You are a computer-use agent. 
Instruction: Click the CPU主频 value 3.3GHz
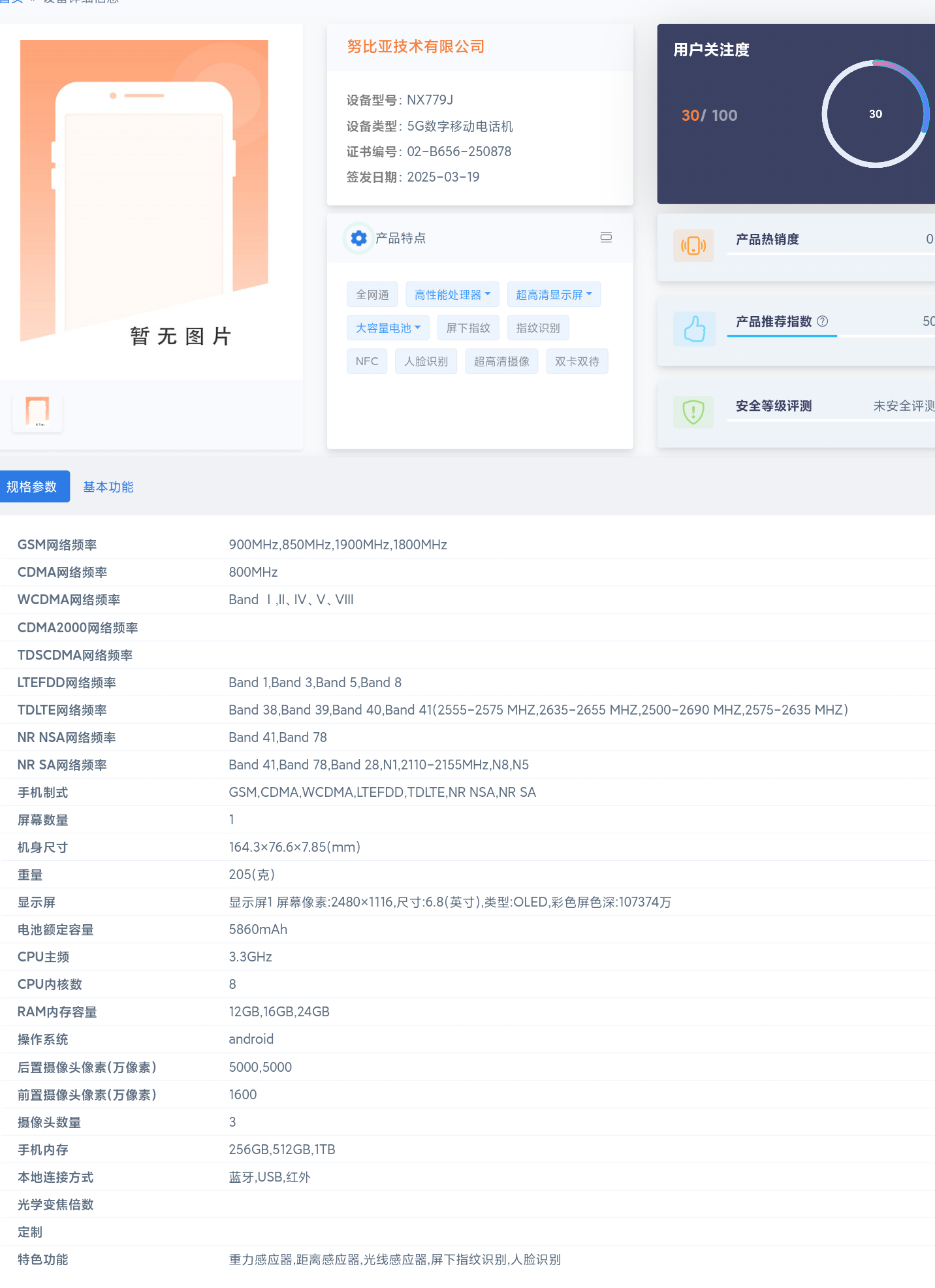[251, 957]
